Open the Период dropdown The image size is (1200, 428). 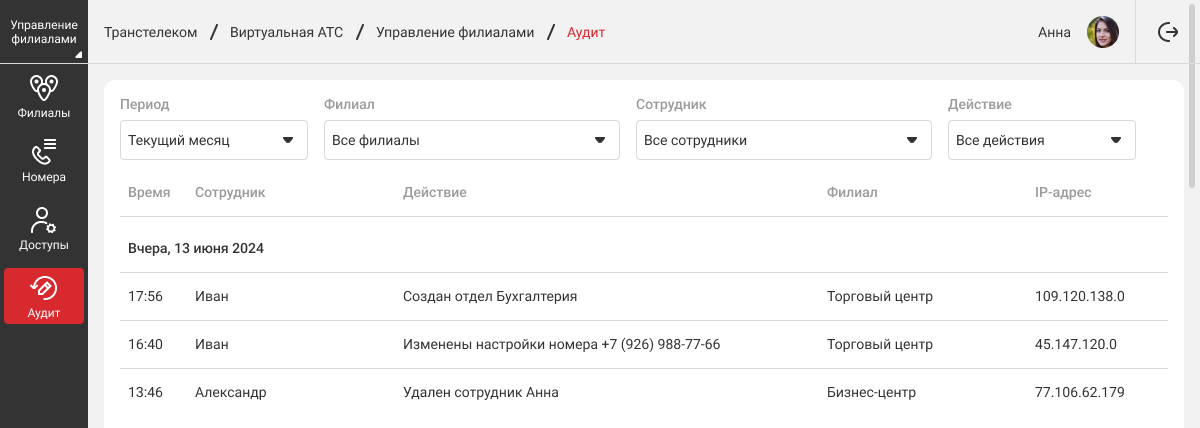click(x=213, y=140)
